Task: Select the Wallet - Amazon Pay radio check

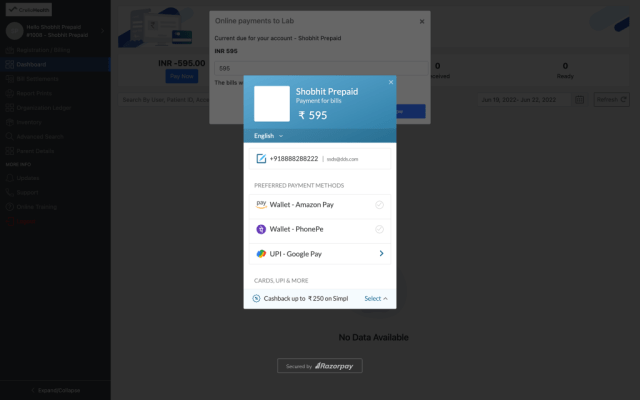Action: pyautogui.click(x=379, y=204)
